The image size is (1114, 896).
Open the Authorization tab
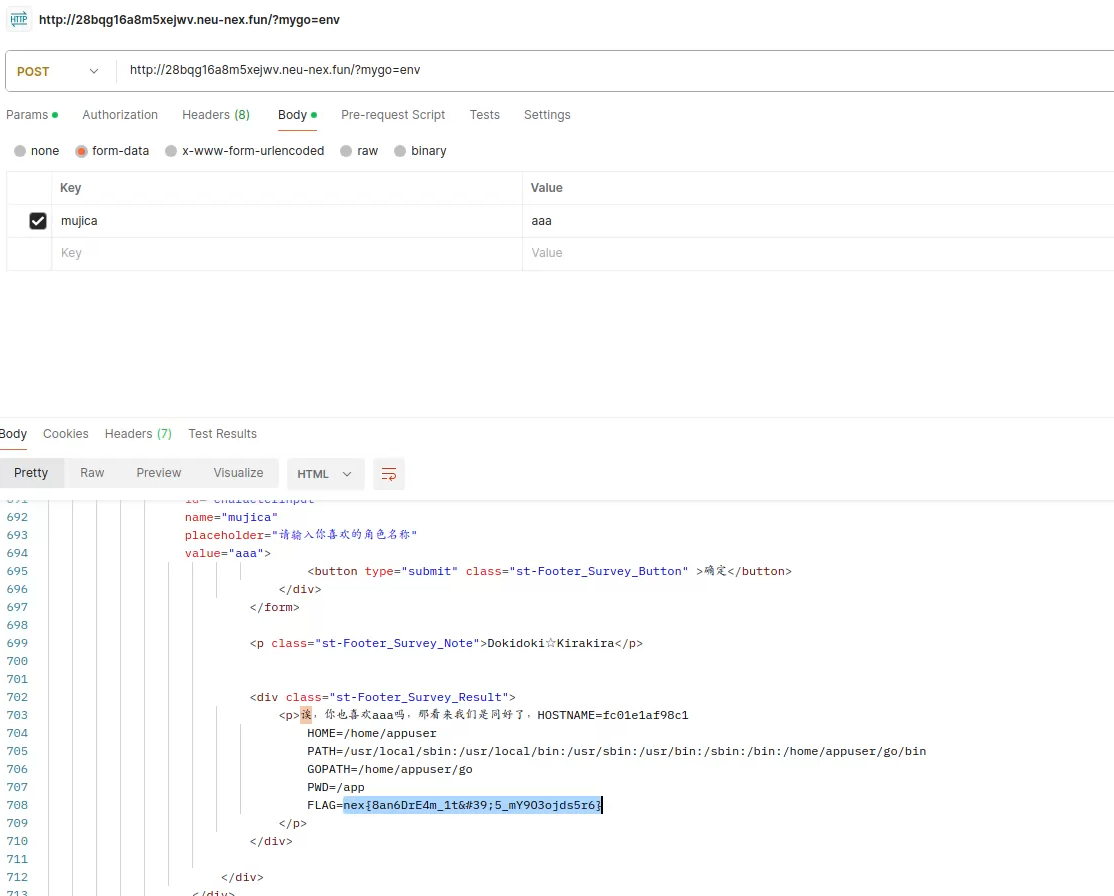[120, 115]
